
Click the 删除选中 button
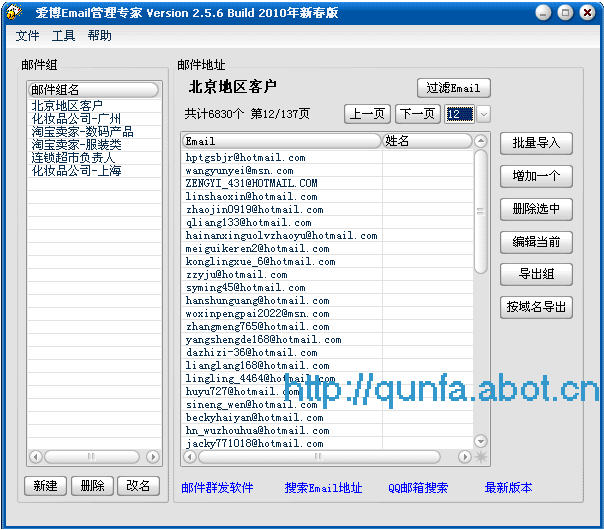click(536, 209)
